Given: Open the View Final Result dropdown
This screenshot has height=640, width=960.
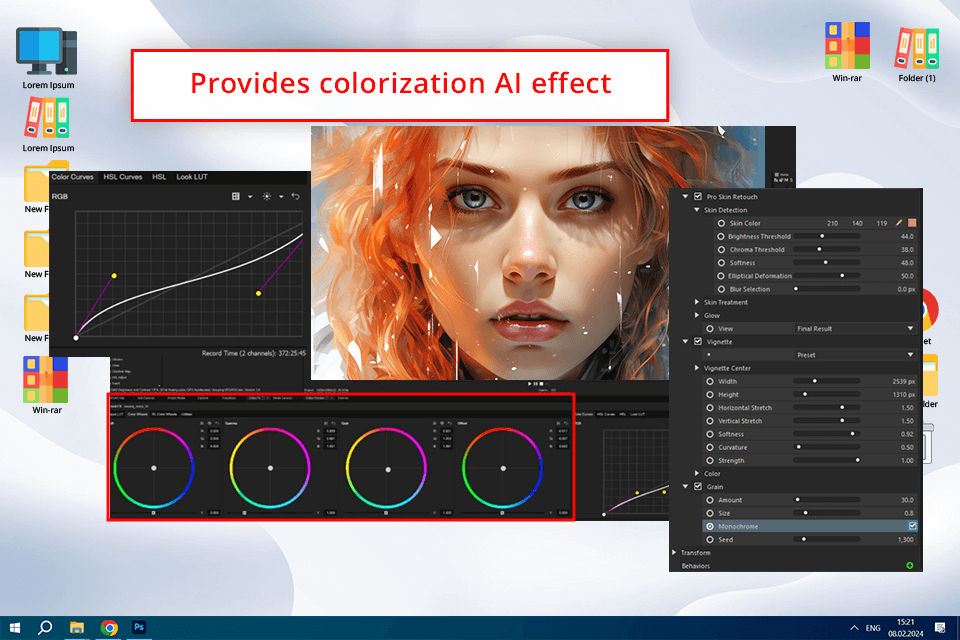Looking at the screenshot, I should pyautogui.click(x=855, y=329).
